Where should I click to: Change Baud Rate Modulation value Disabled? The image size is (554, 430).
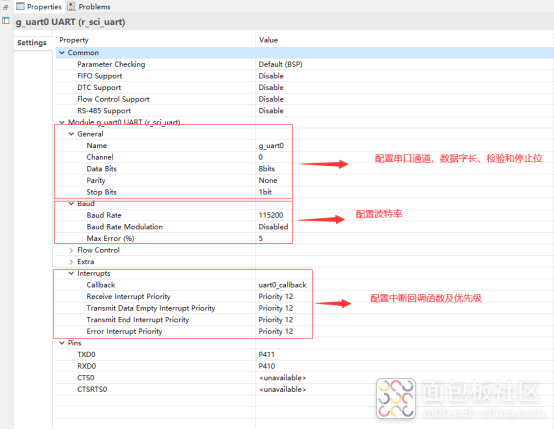[273, 227]
